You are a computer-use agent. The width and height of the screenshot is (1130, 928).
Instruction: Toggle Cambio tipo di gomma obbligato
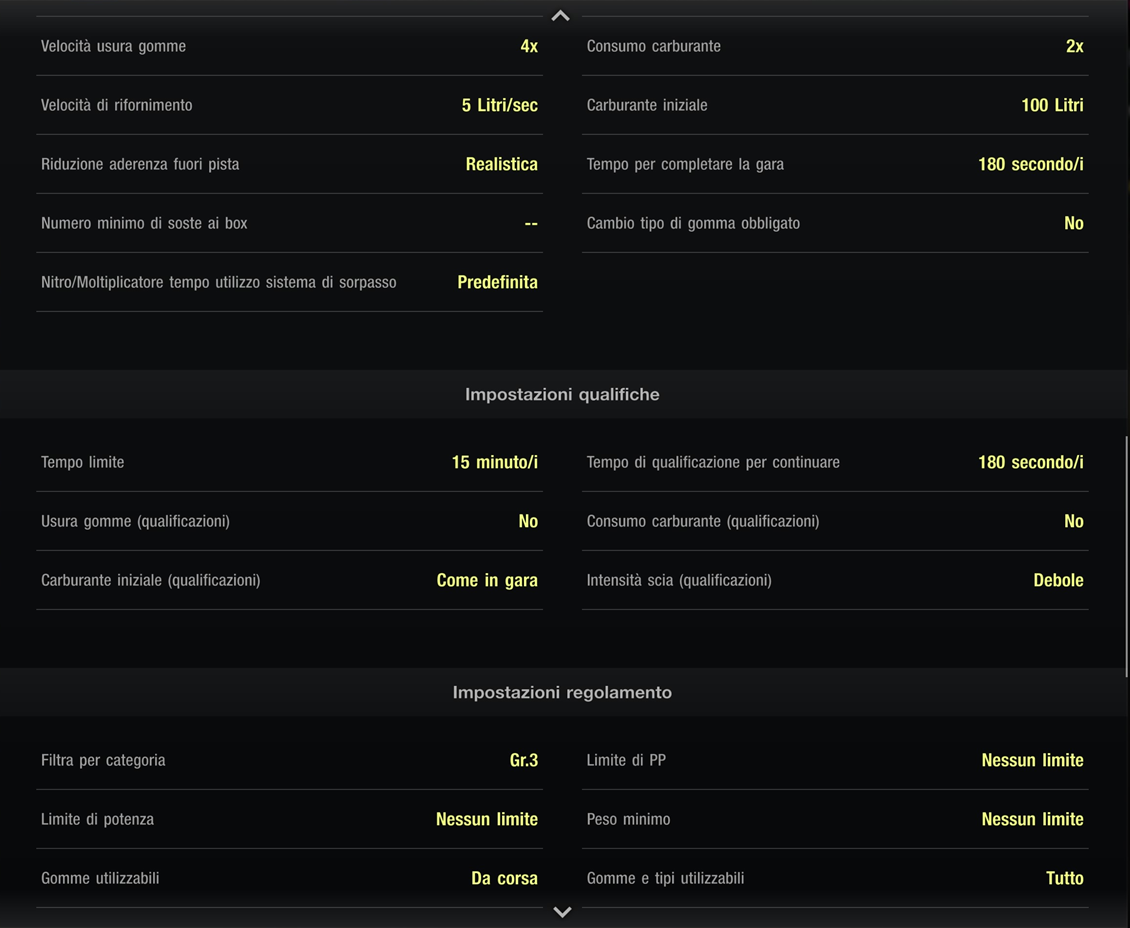[835, 223]
